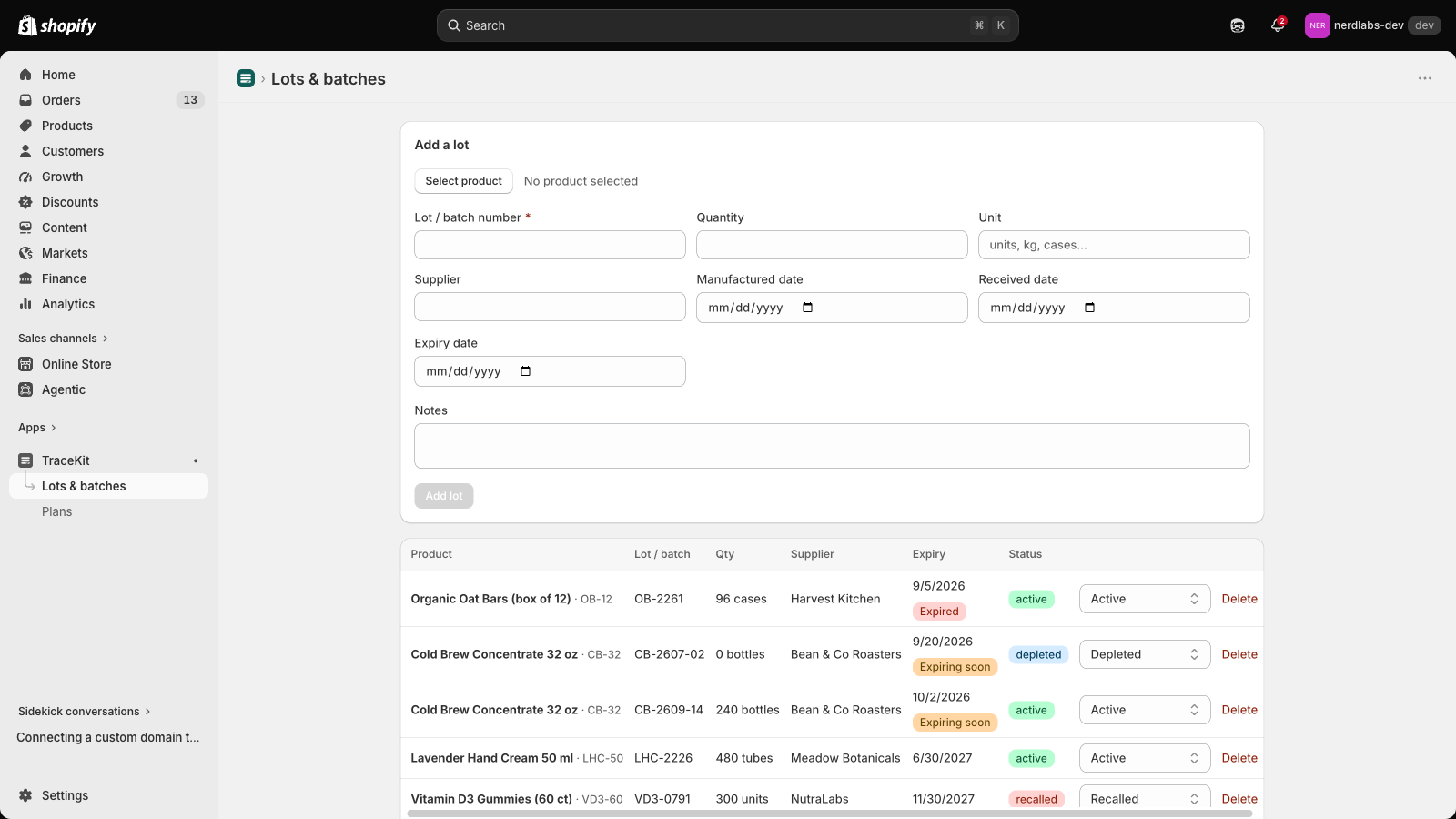Open calendar picker for Expiry date
The width and height of the screenshot is (1456, 819).
[x=526, y=371]
